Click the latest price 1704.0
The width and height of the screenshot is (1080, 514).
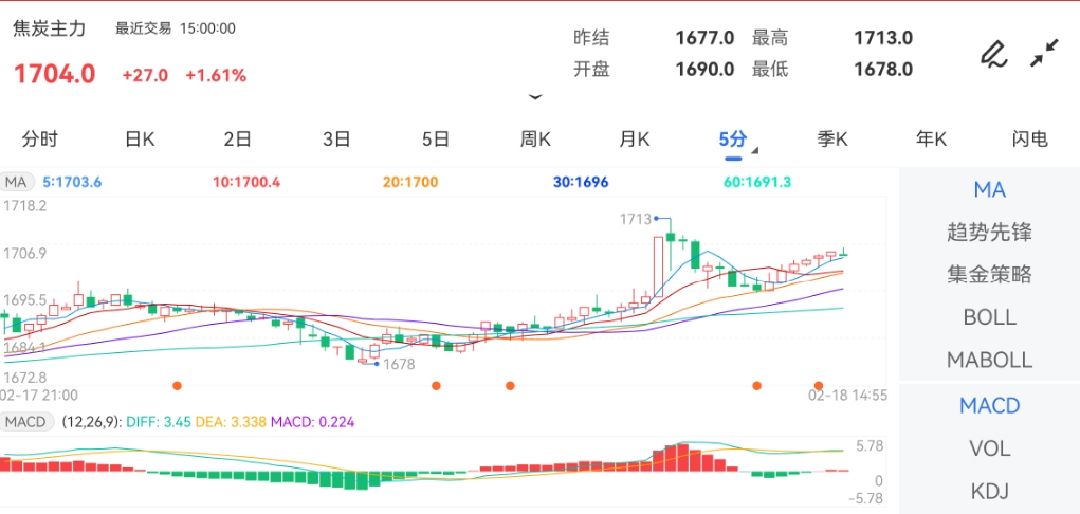coord(54,74)
